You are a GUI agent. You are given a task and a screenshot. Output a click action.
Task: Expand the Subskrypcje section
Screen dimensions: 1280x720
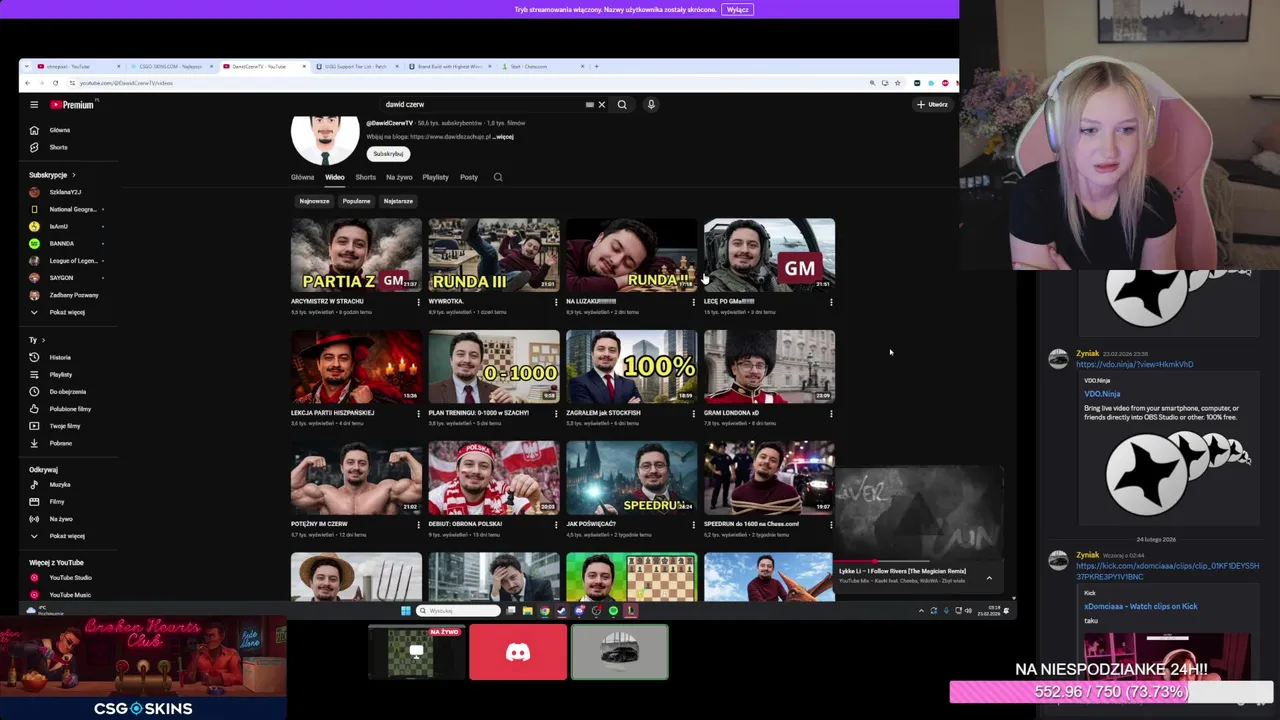point(52,175)
